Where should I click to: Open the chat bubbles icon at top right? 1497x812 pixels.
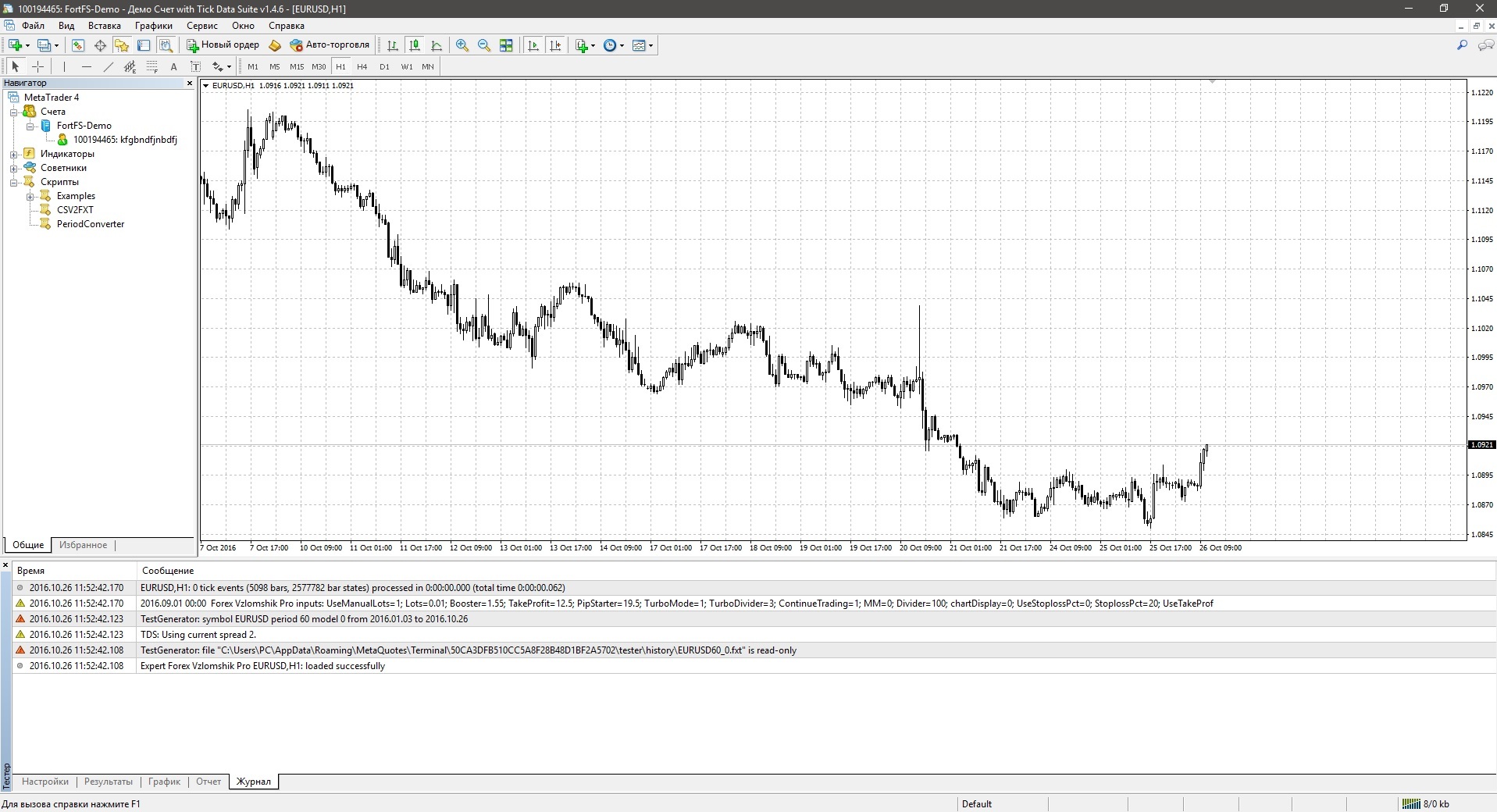[x=1485, y=45]
